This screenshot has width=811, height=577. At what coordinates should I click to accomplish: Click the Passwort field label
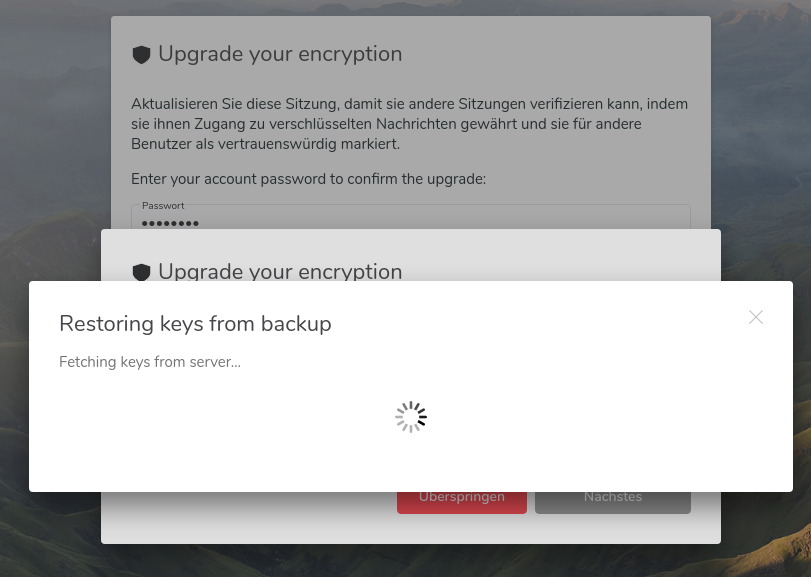(x=163, y=205)
